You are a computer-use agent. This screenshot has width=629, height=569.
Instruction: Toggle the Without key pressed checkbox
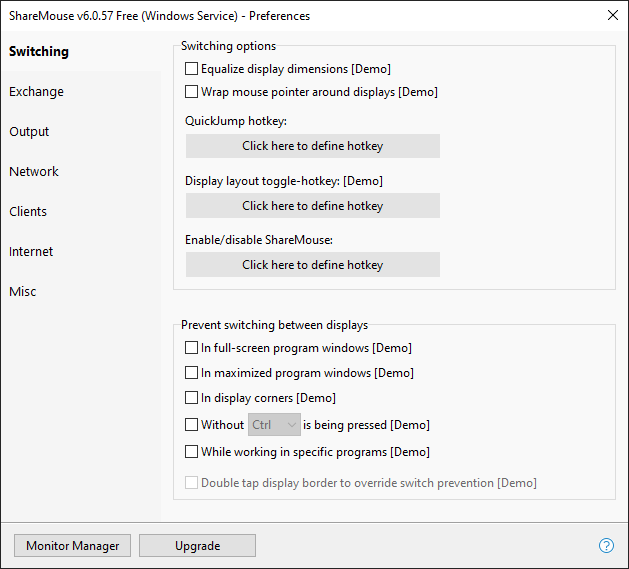[x=191, y=425]
